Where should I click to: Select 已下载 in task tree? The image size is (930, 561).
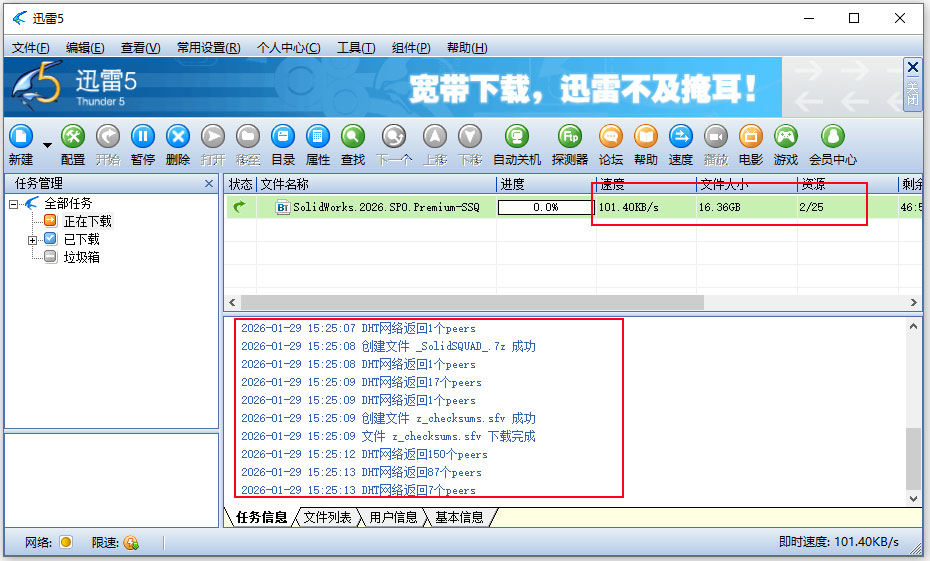coord(81,239)
